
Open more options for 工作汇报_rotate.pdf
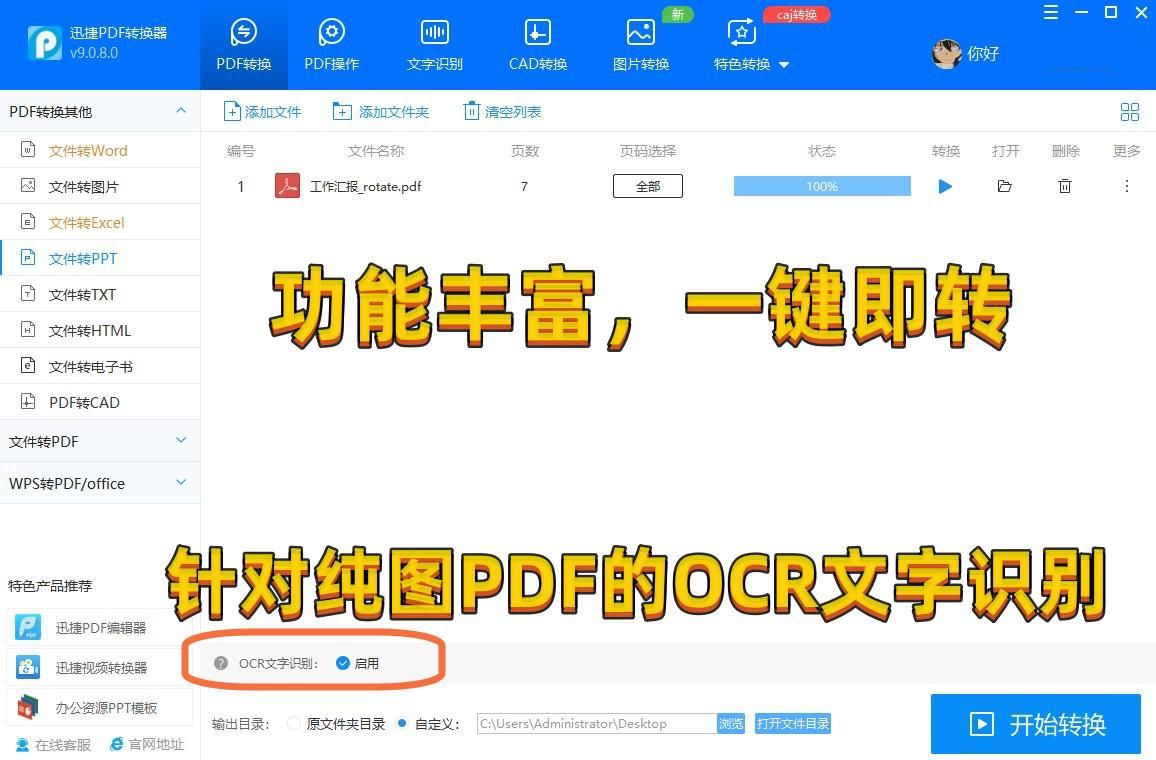1127,186
